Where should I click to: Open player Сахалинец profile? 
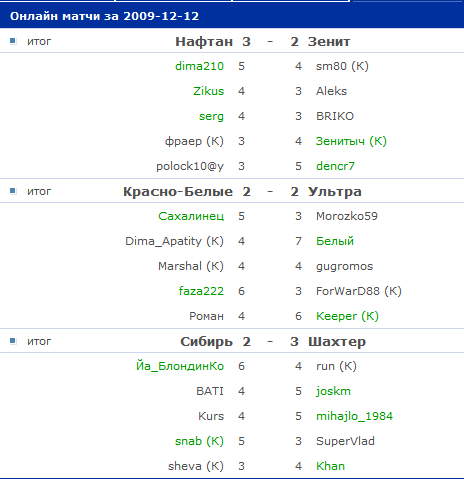pos(191,216)
